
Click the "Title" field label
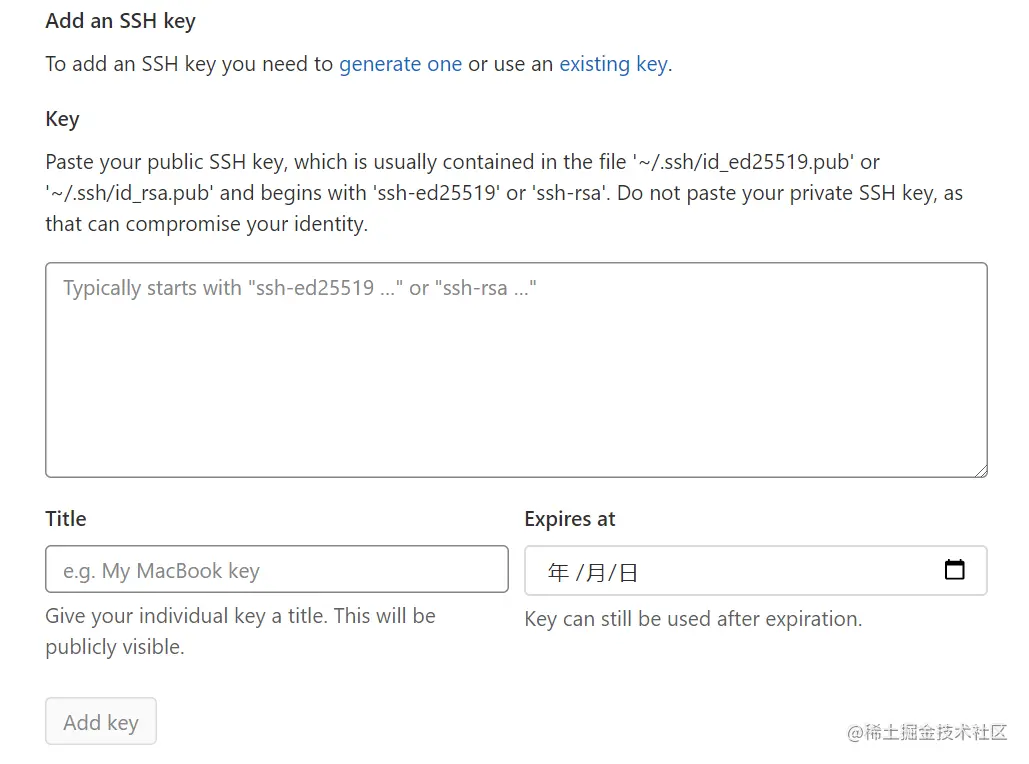click(x=66, y=519)
